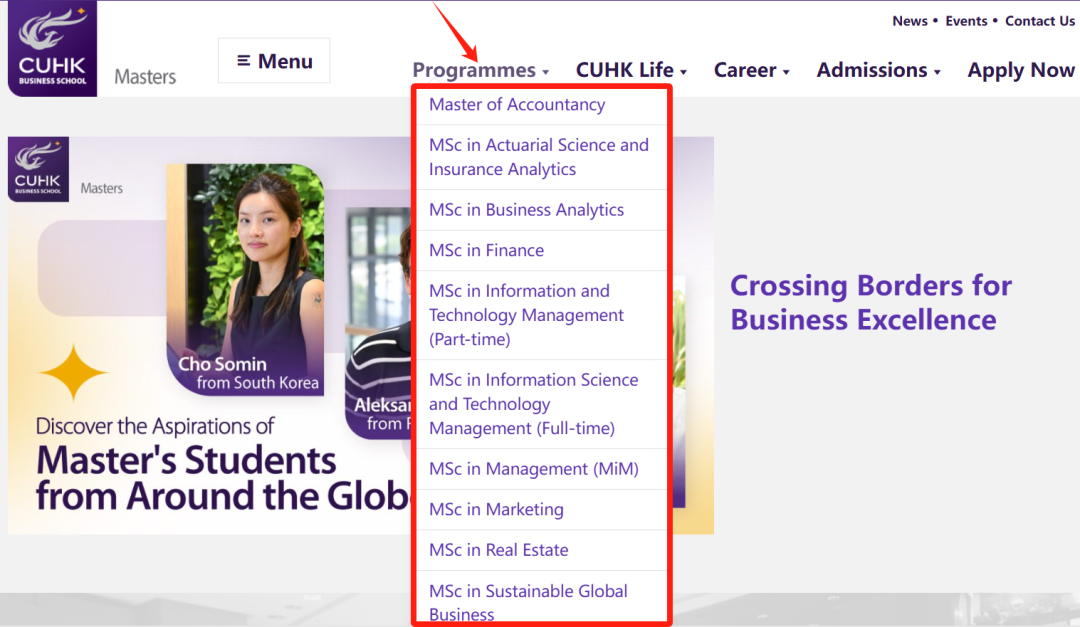Image resolution: width=1080 pixels, height=627 pixels.
Task: Click the CUHK logo inside the banner
Action: pos(38,169)
